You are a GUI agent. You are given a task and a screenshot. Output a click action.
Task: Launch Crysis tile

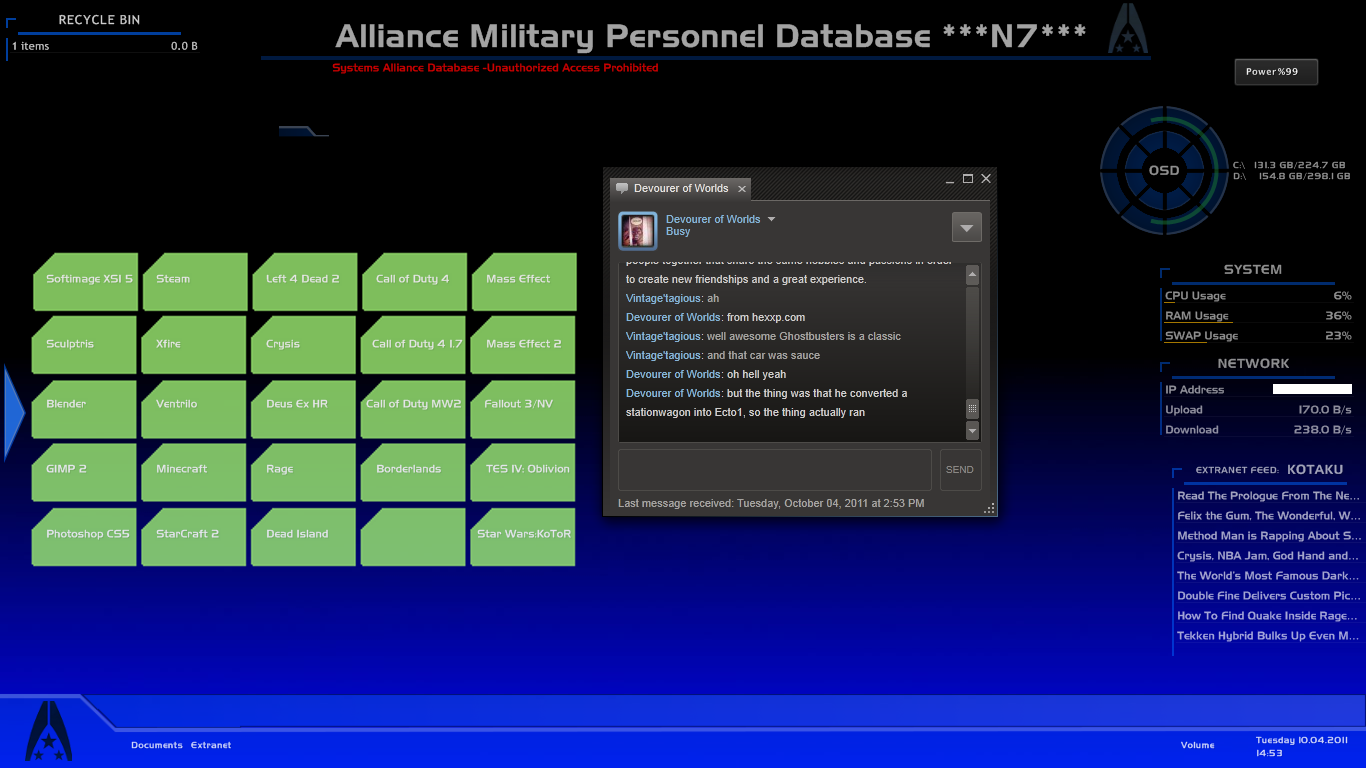[304, 345]
